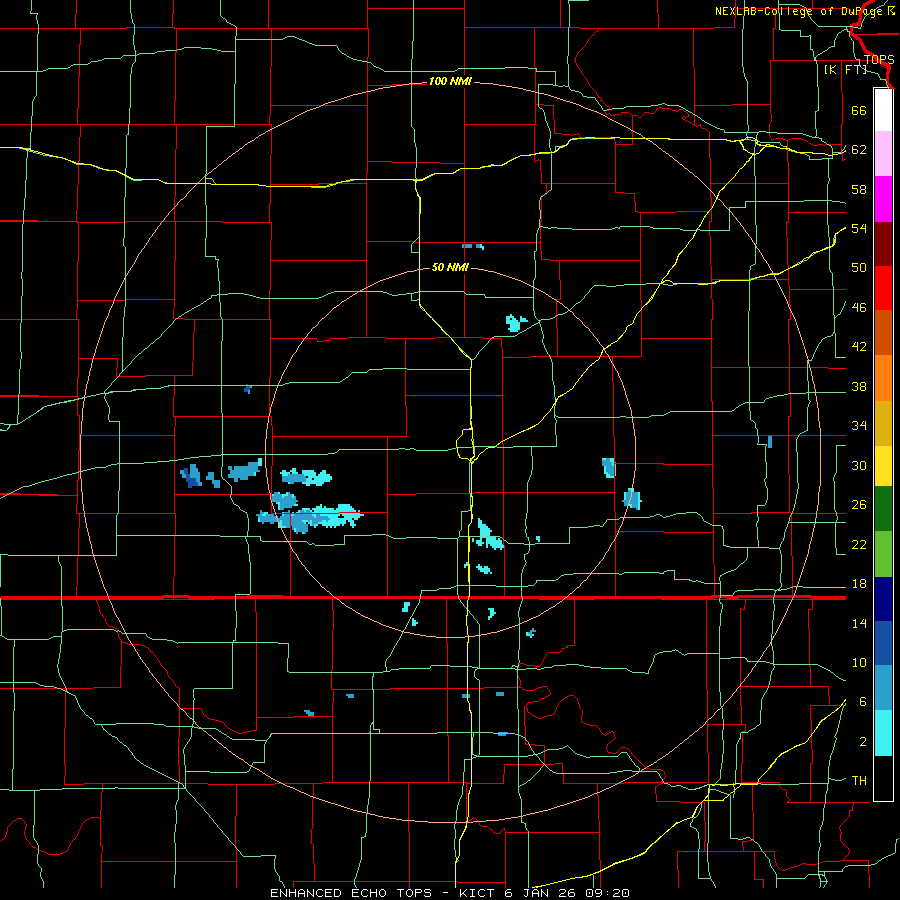Click the KICT station identifier in the footer
The image size is (900, 900).
coord(479,893)
